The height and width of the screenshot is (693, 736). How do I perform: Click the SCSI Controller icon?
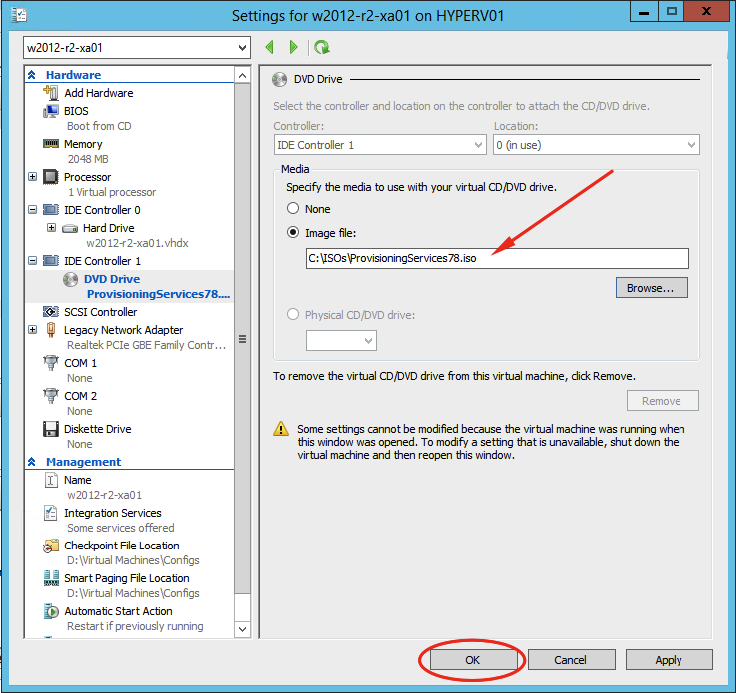(x=51, y=312)
